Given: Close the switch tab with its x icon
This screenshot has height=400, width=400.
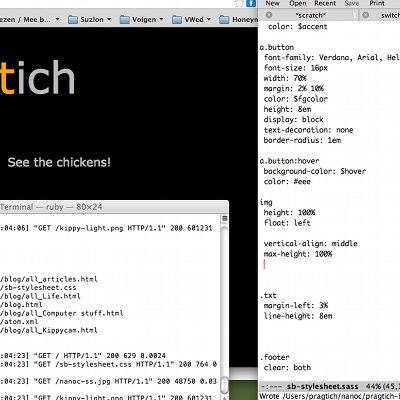Looking at the screenshot, I should [366, 15].
